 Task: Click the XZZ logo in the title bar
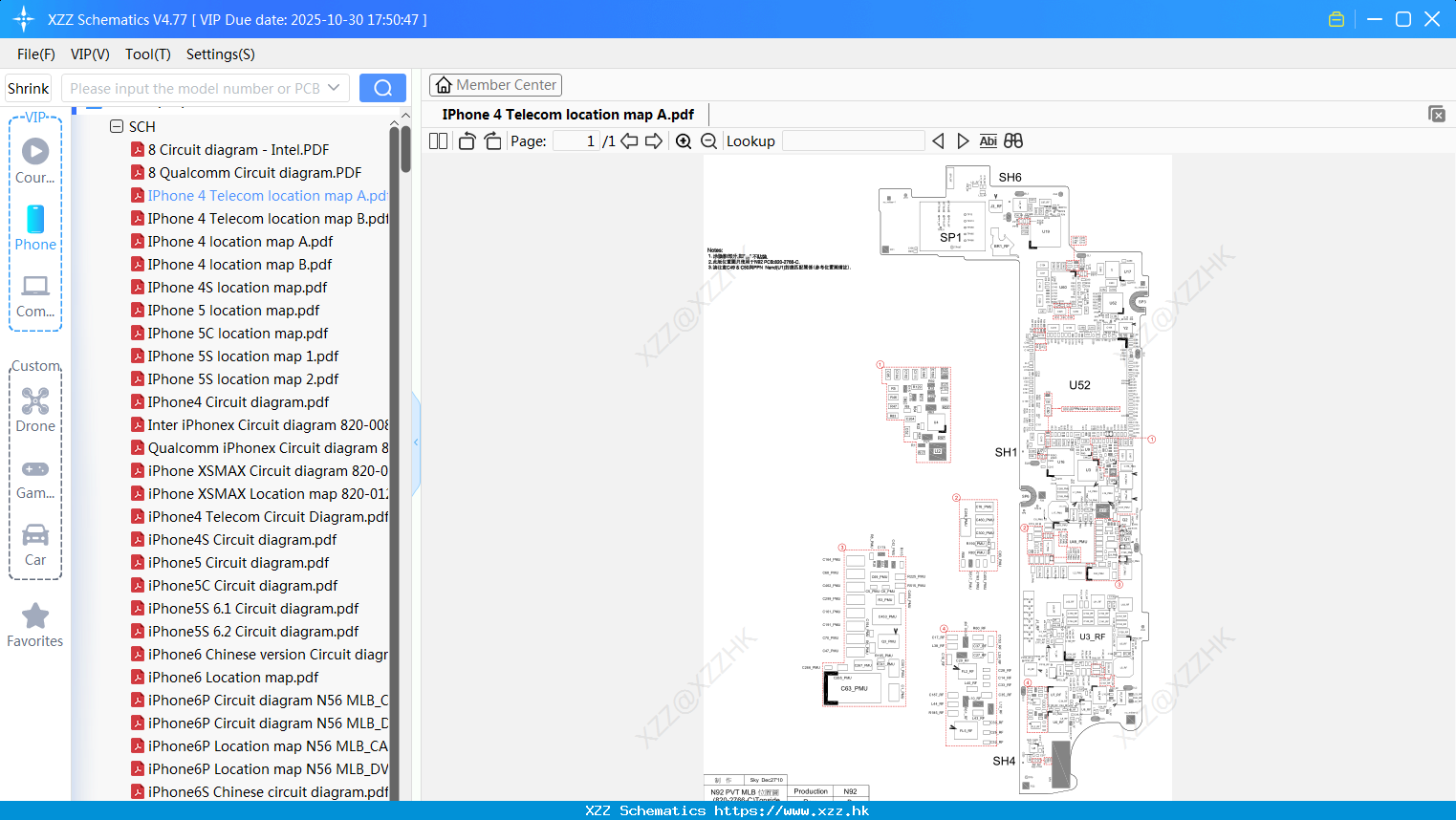click(23, 19)
